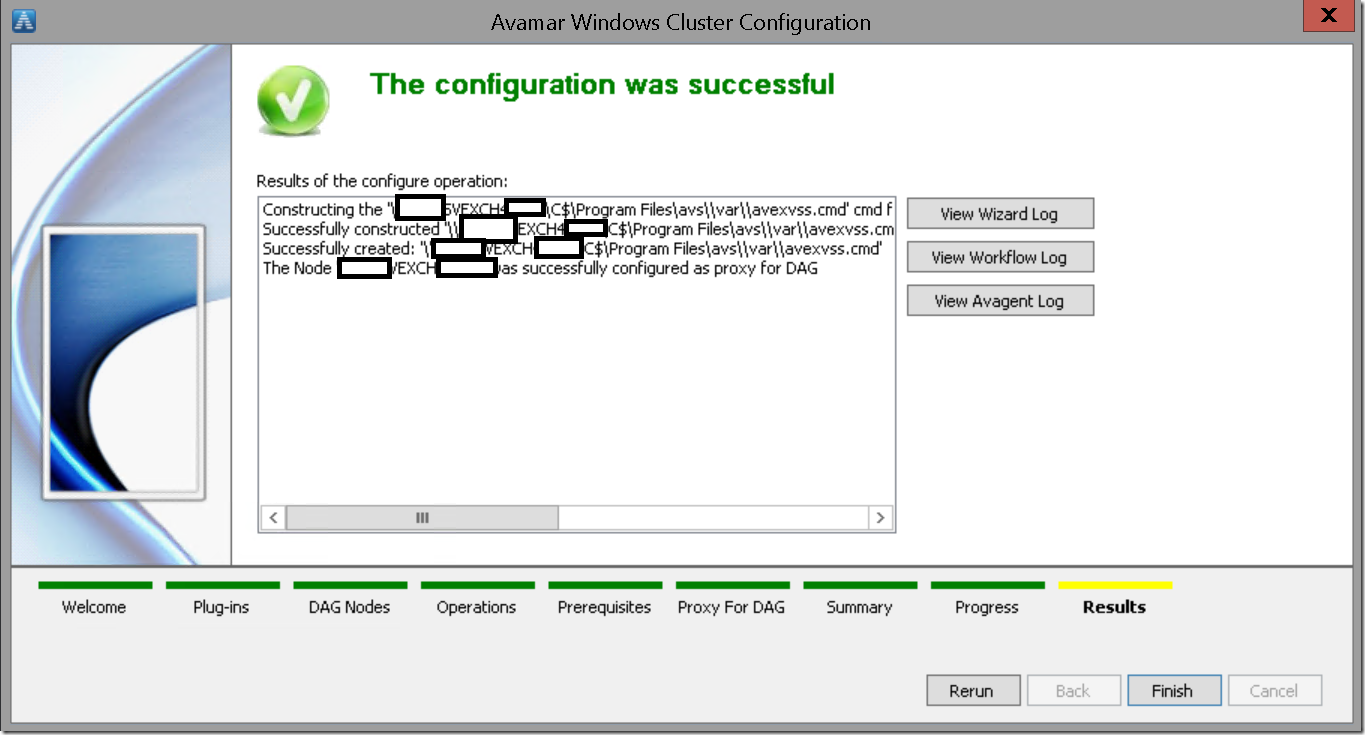Open the View Wizard Log button
Screen dimensions: 1365x735
click(1000, 214)
